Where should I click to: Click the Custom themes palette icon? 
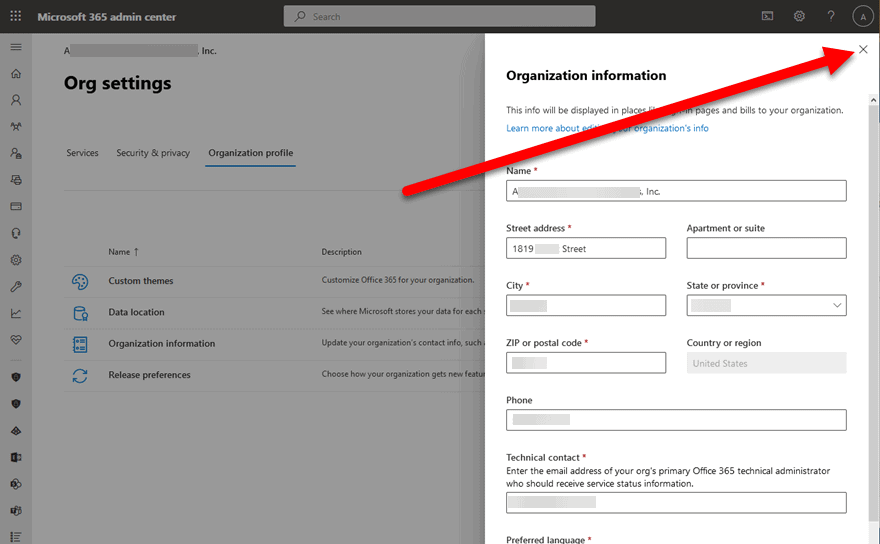pyautogui.click(x=80, y=281)
